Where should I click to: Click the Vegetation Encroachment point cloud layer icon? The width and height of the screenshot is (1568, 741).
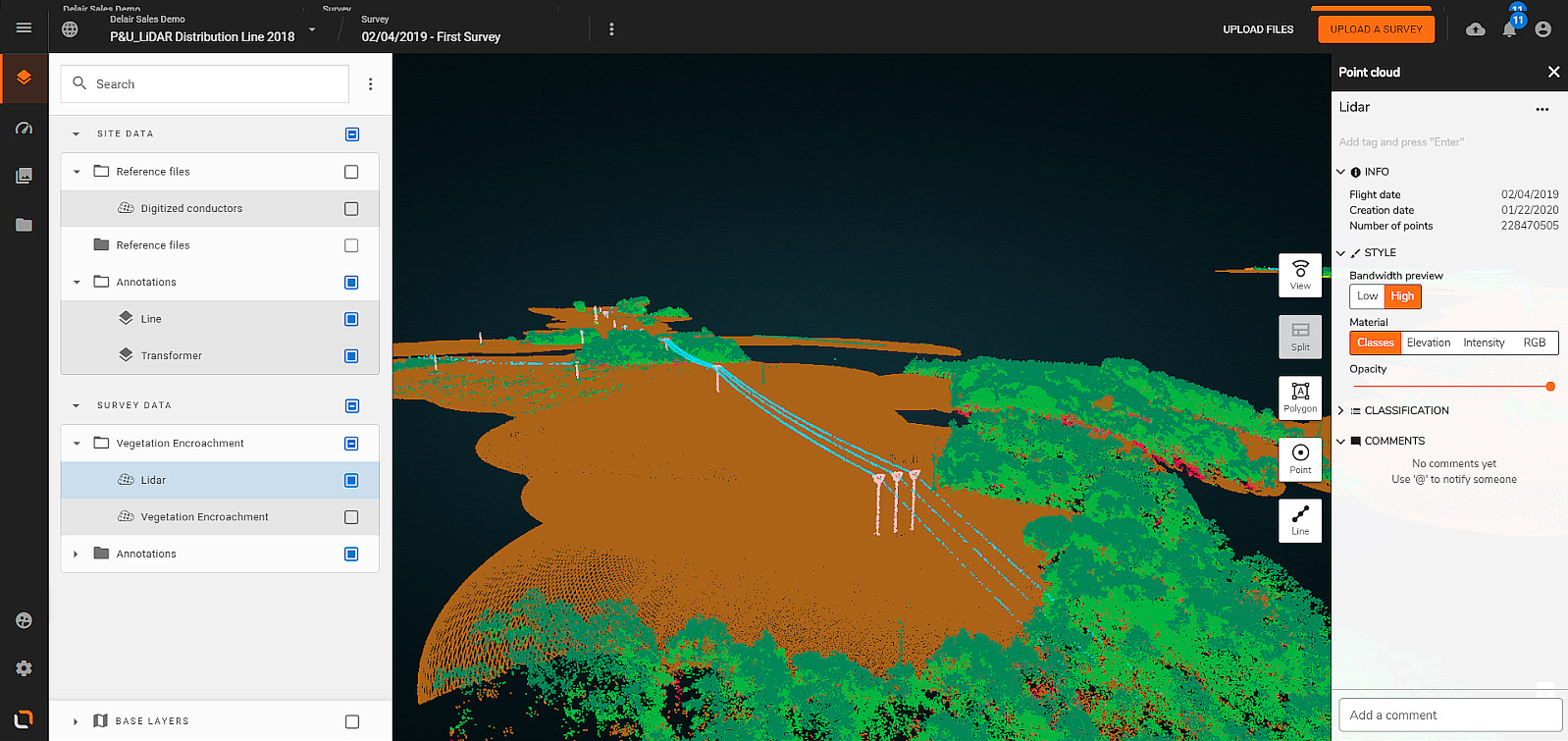[x=126, y=516]
